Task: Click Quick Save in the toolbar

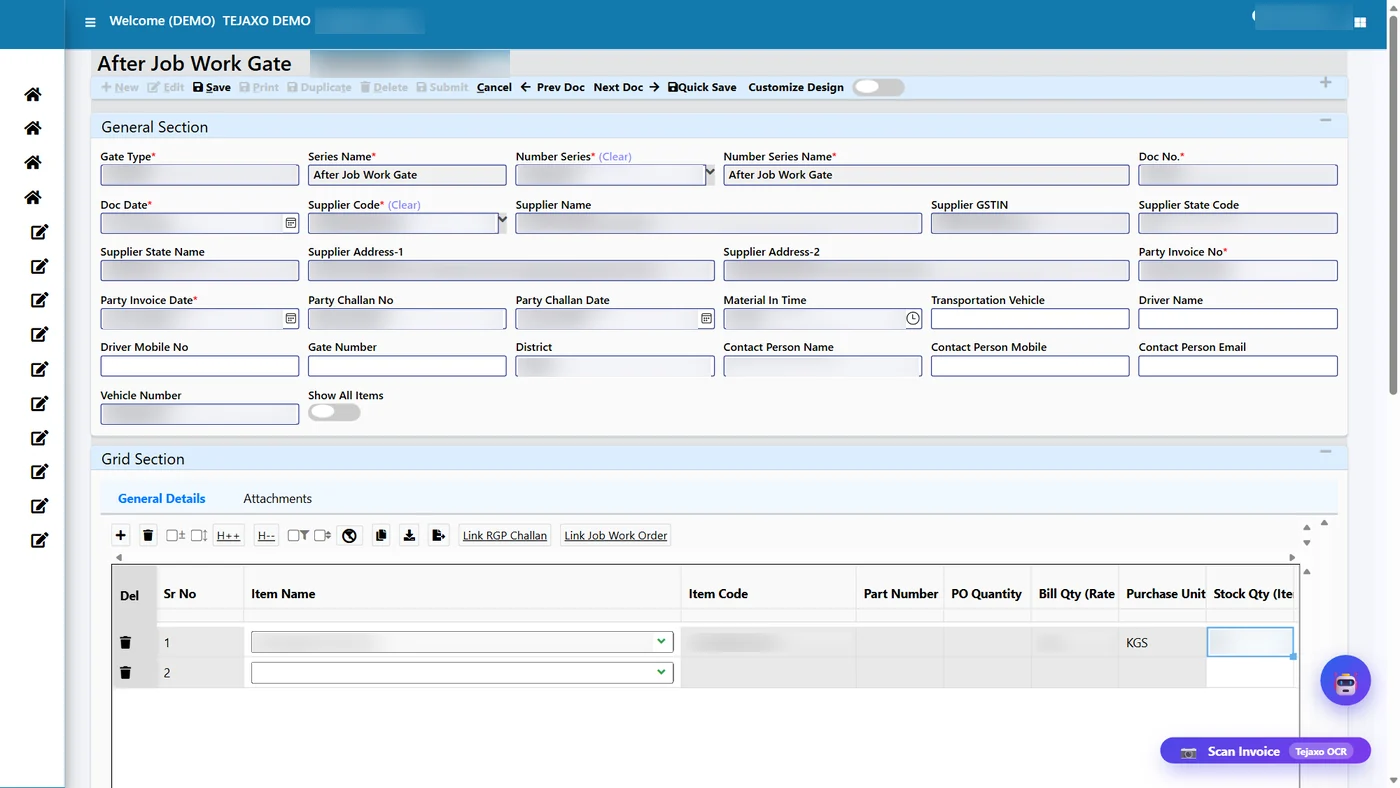Action: (x=702, y=87)
